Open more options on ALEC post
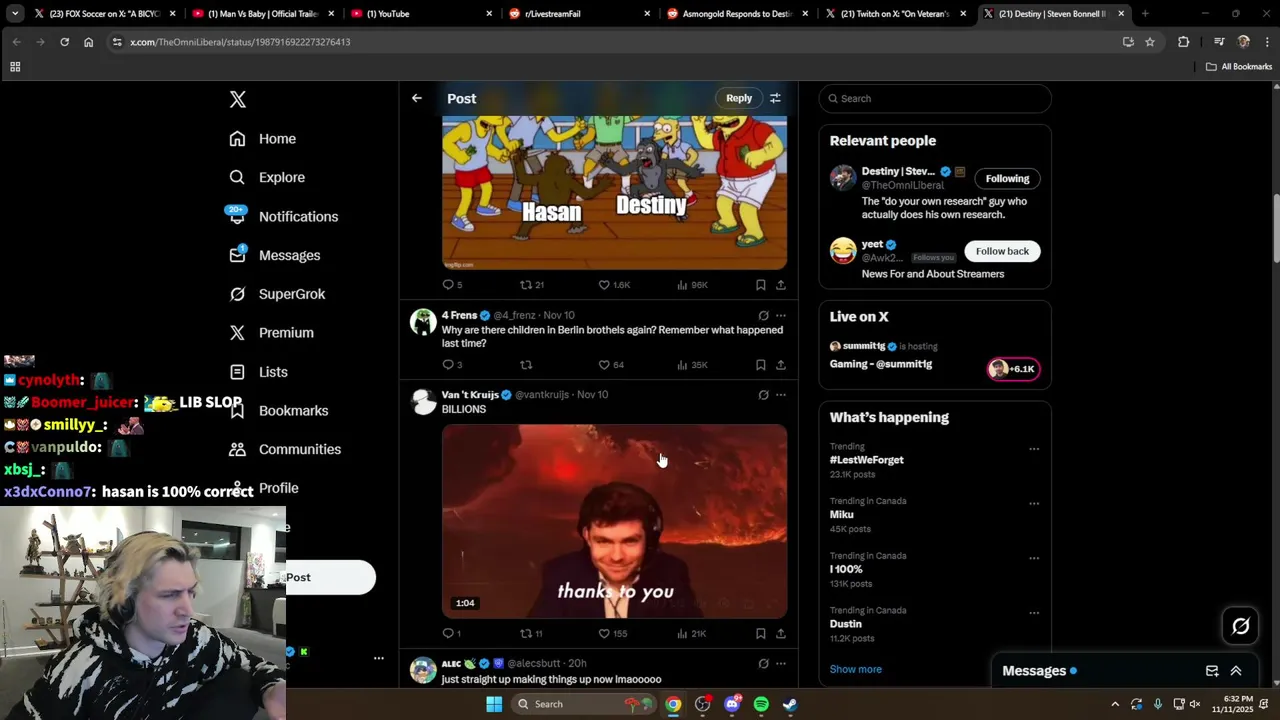The width and height of the screenshot is (1280, 720). point(781,663)
